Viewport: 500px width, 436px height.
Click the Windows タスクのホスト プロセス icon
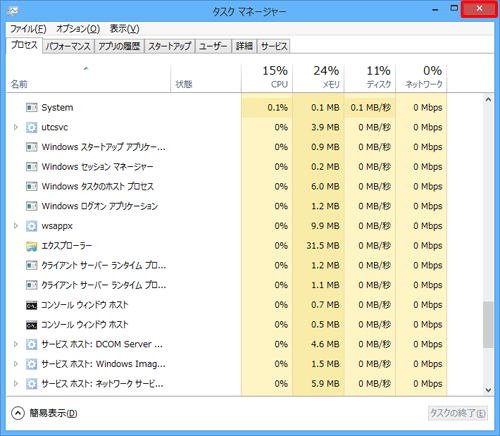31,186
